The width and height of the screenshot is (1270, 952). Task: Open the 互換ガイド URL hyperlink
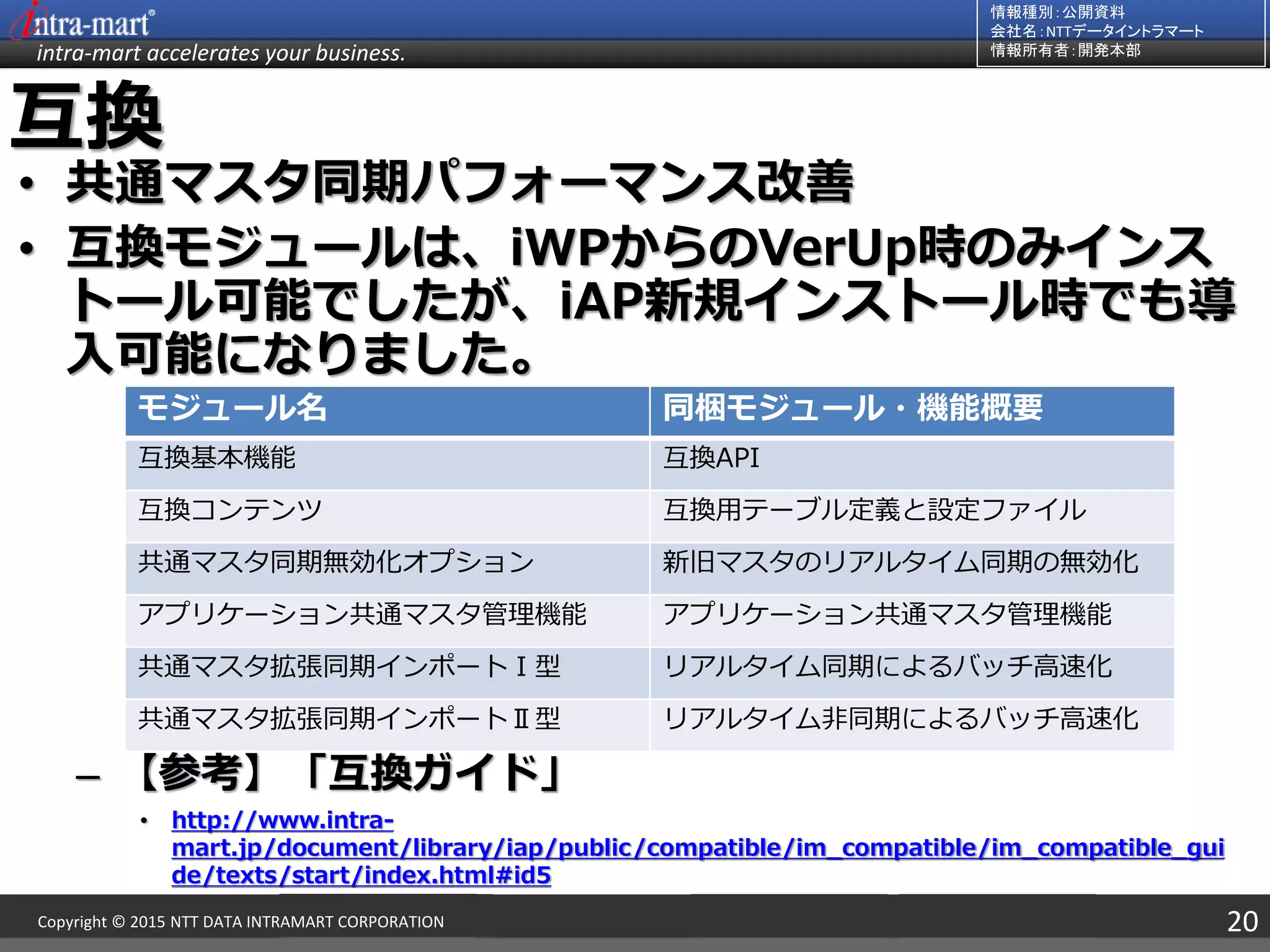tap(698, 847)
